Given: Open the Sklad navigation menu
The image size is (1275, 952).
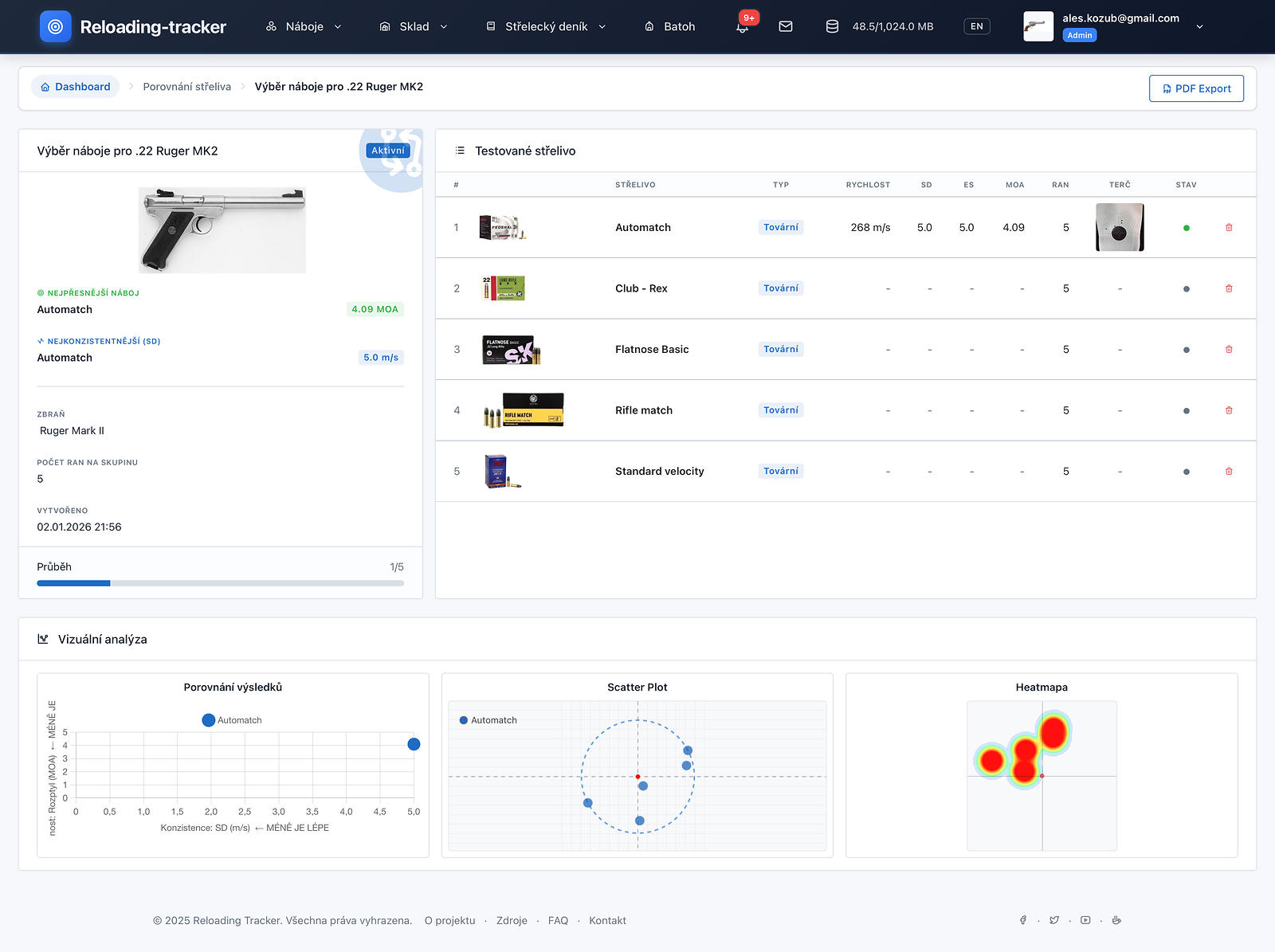Looking at the screenshot, I should coord(413,26).
